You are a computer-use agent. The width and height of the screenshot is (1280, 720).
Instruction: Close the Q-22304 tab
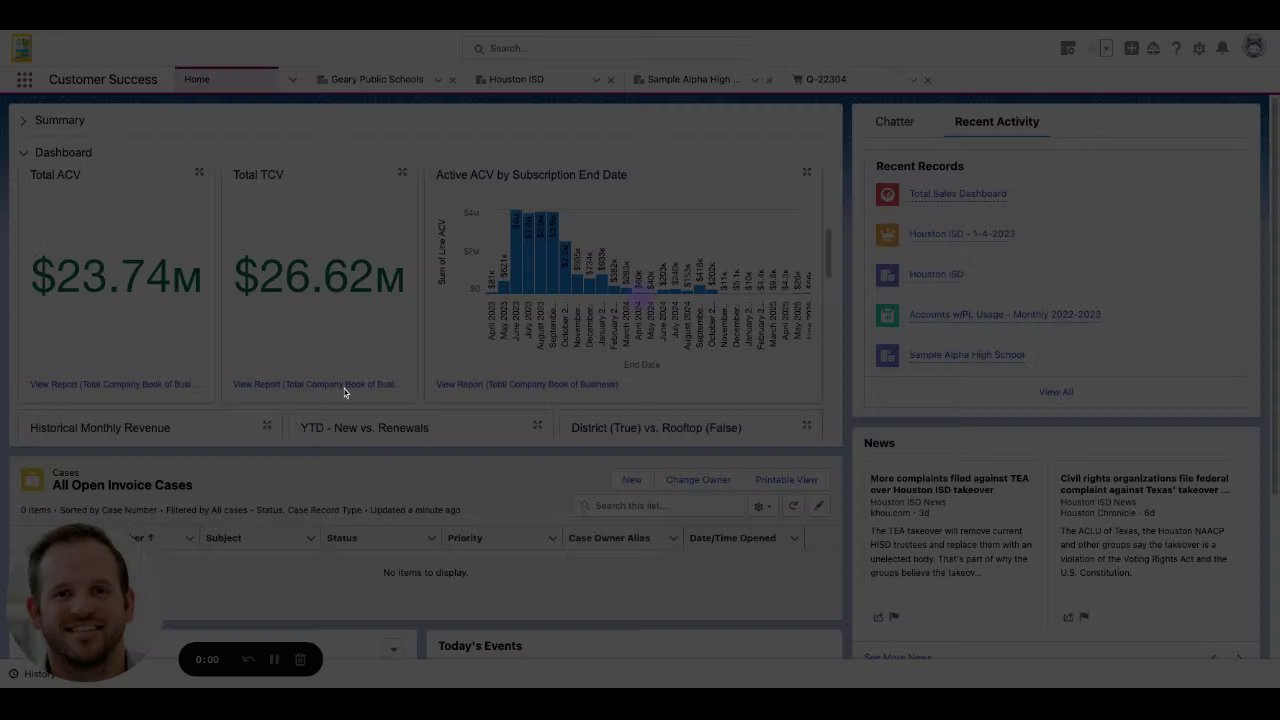point(928,80)
